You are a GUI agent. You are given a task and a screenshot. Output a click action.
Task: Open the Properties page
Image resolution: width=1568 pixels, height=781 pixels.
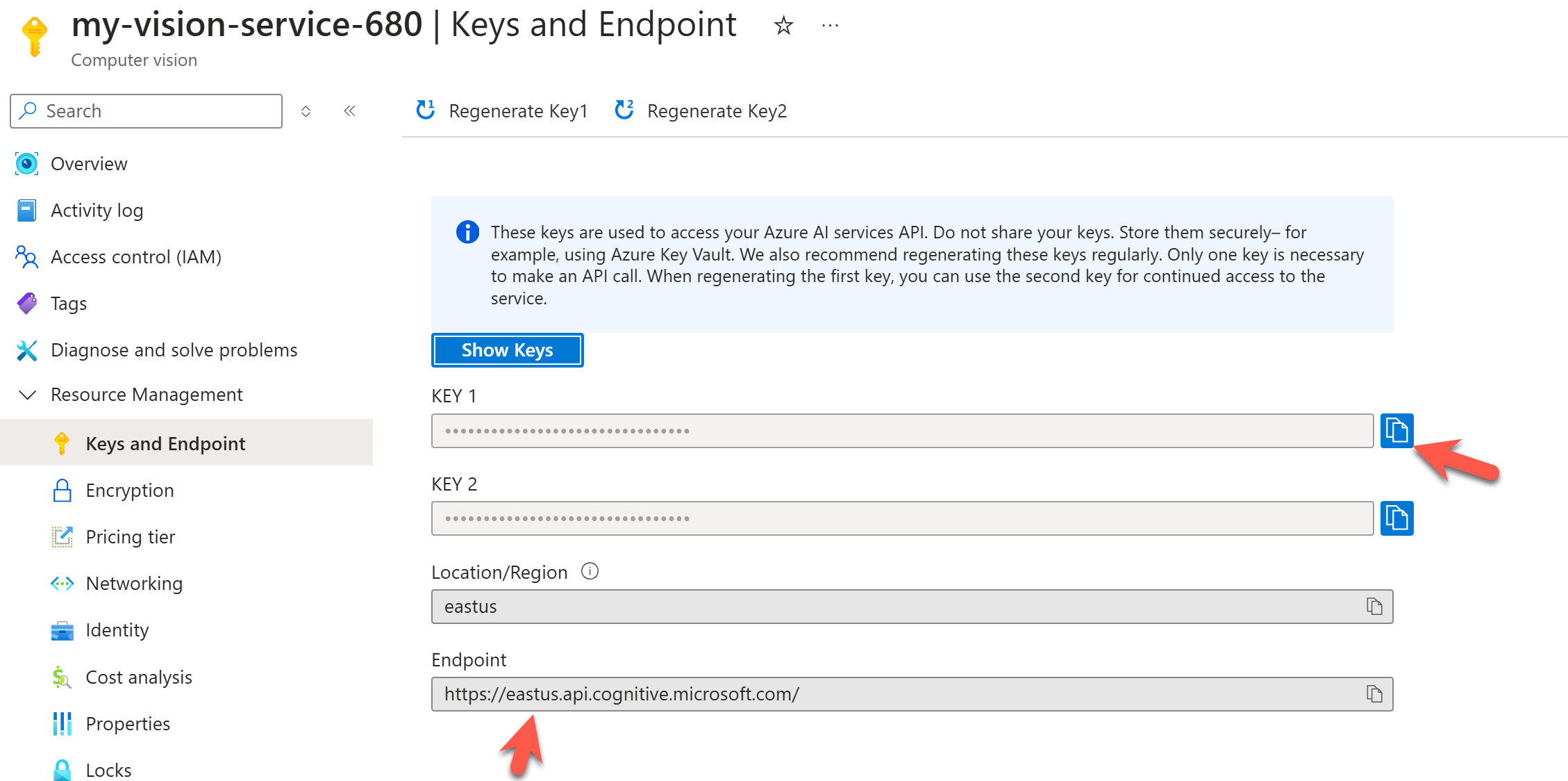pos(128,724)
